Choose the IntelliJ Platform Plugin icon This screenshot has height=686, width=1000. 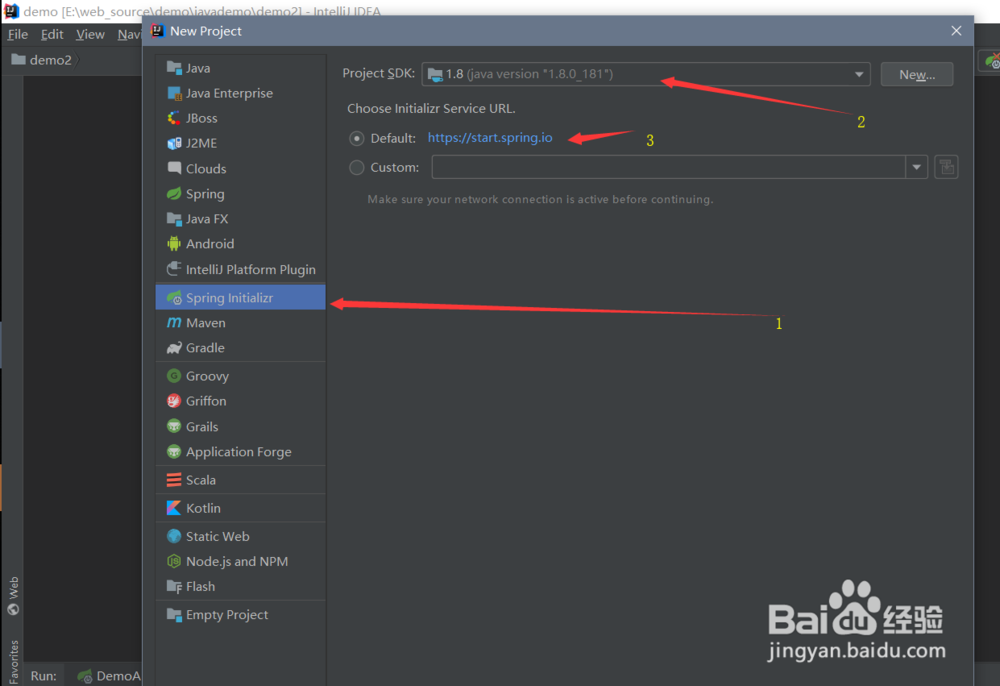173,269
